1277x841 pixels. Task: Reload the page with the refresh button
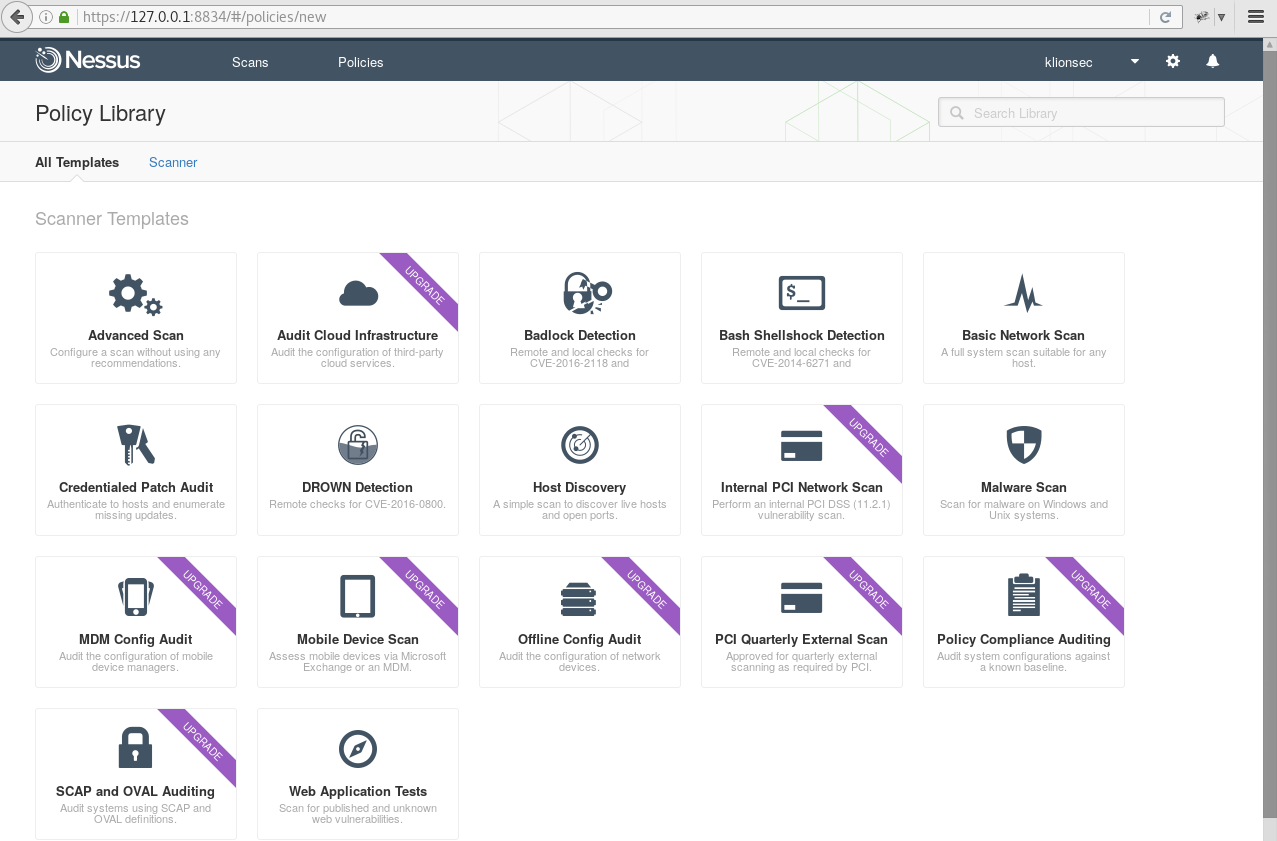tap(1165, 17)
